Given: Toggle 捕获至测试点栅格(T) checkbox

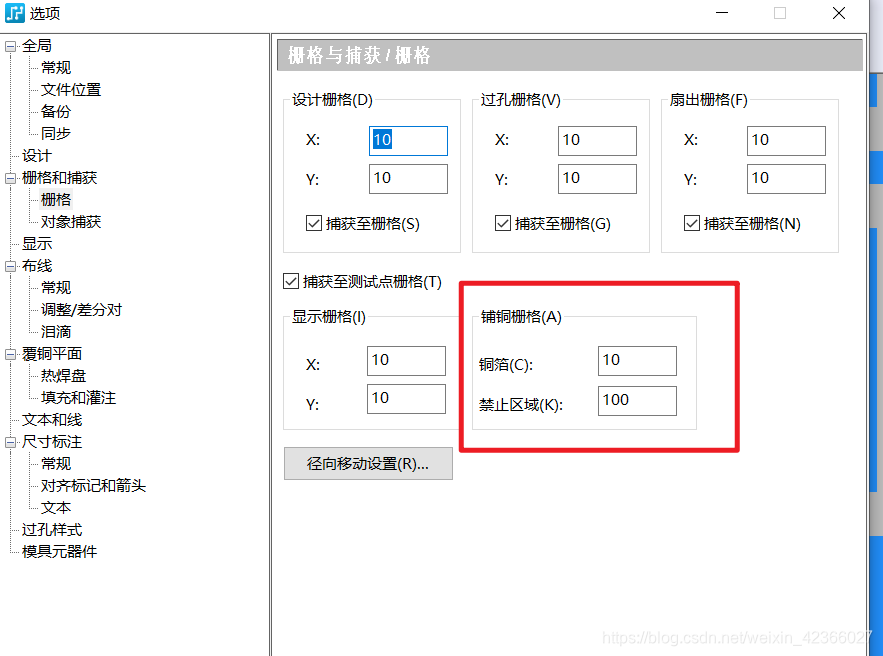Looking at the screenshot, I should 291,281.
